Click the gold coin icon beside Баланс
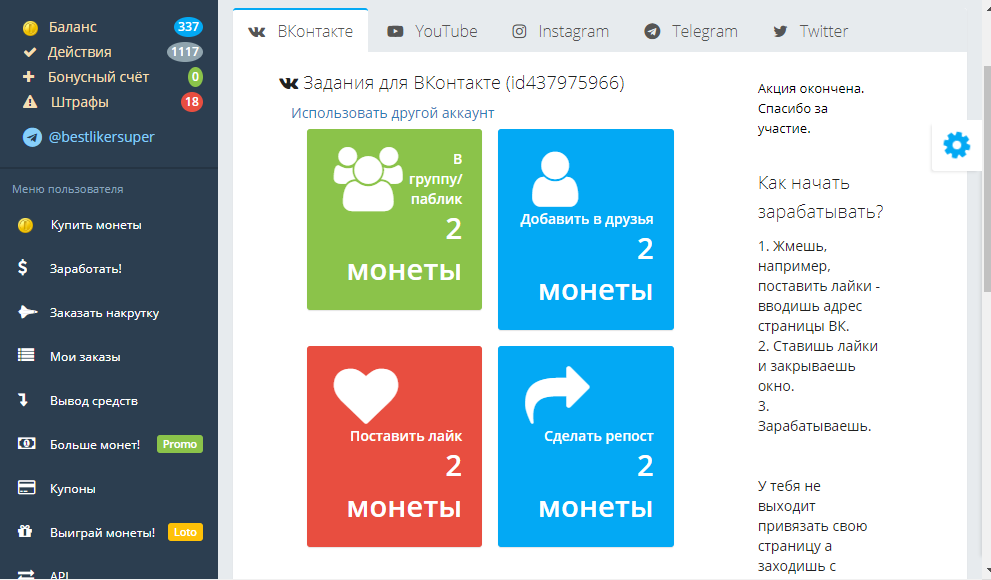This screenshot has height=580, width=991. (x=30, y=28)
